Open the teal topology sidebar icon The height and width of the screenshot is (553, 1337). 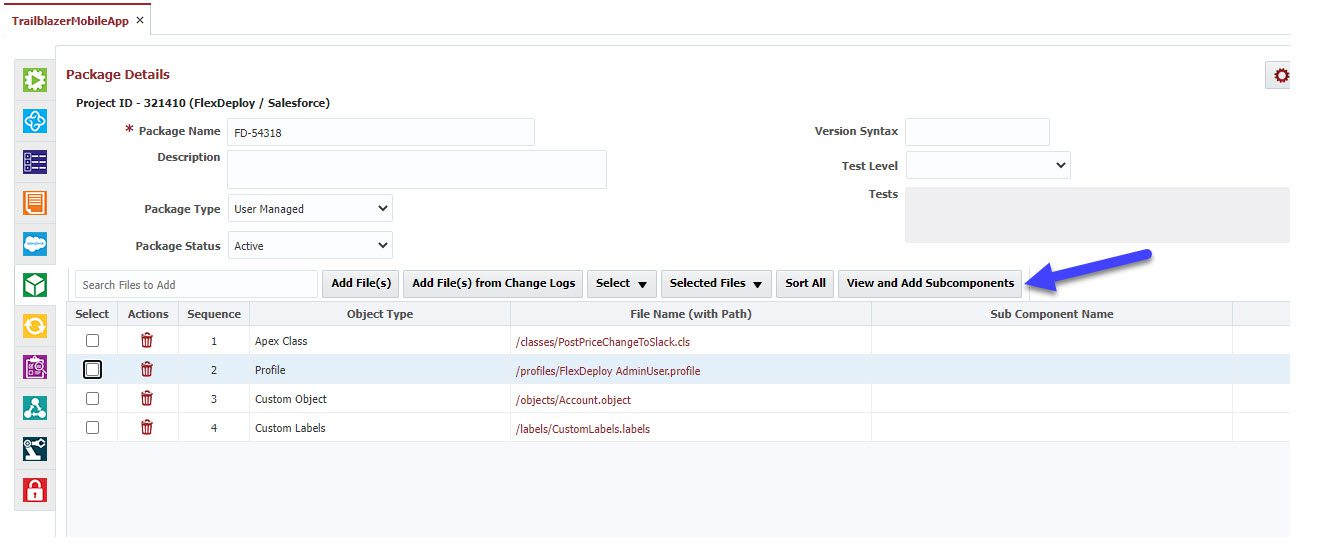tap(35, 408)
